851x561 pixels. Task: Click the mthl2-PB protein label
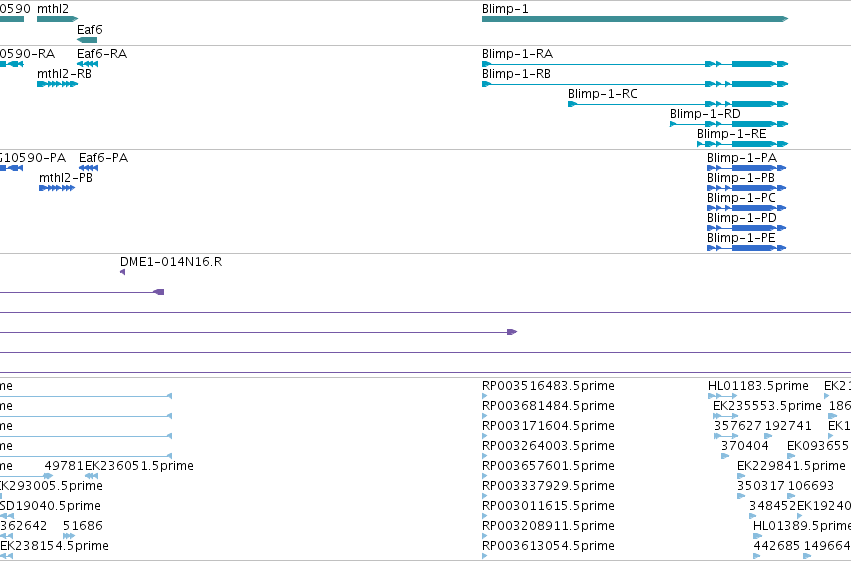tap(66, 178)
